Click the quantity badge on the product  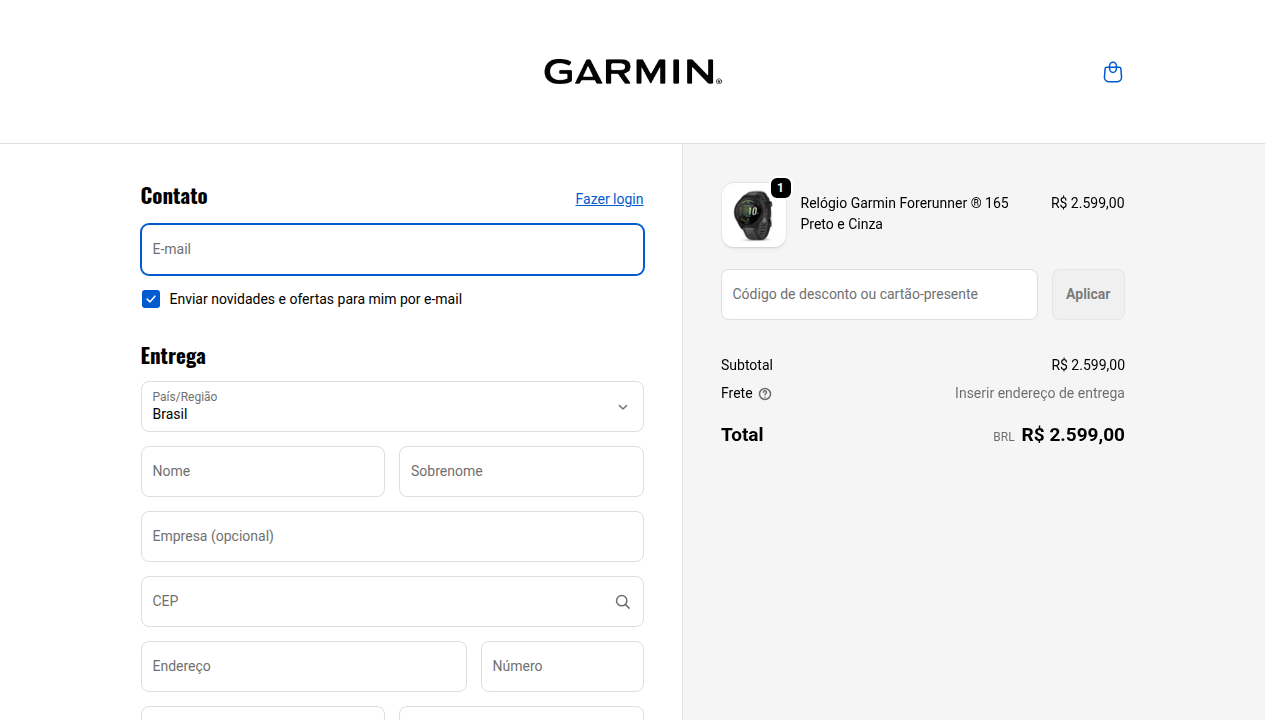pos(780,188)
